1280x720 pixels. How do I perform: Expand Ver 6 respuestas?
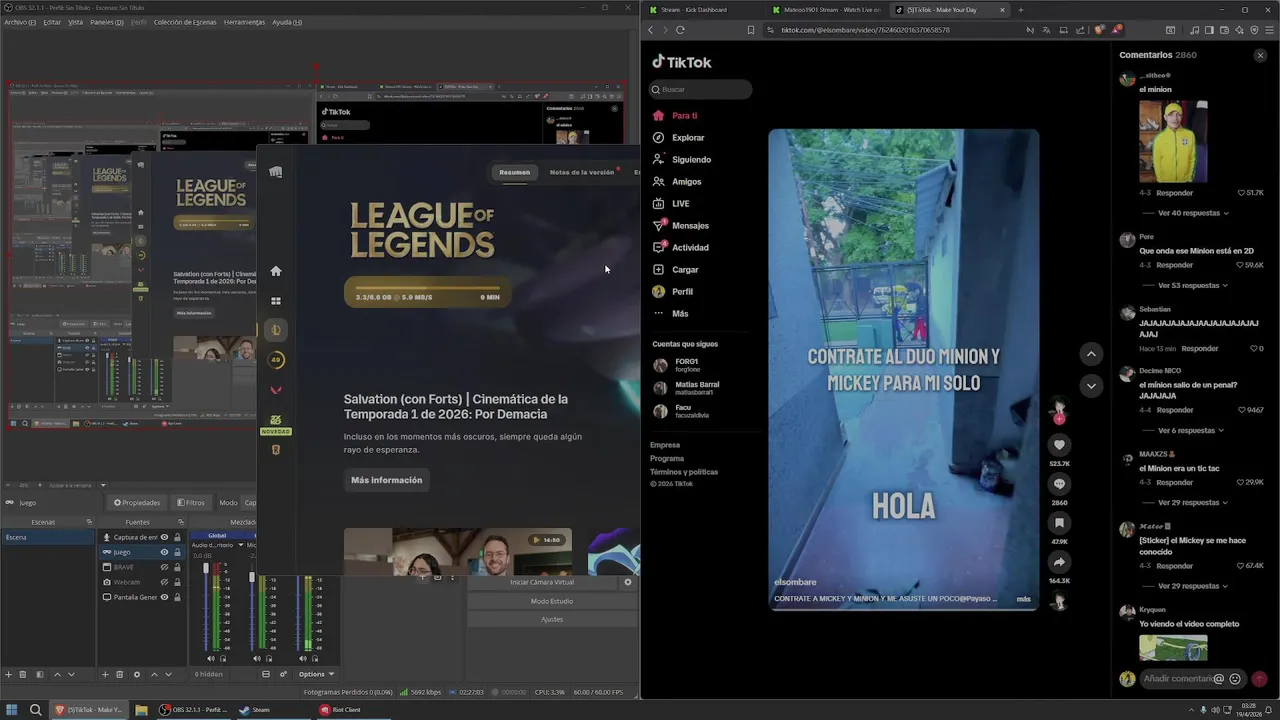click(x=1190, y=430)
